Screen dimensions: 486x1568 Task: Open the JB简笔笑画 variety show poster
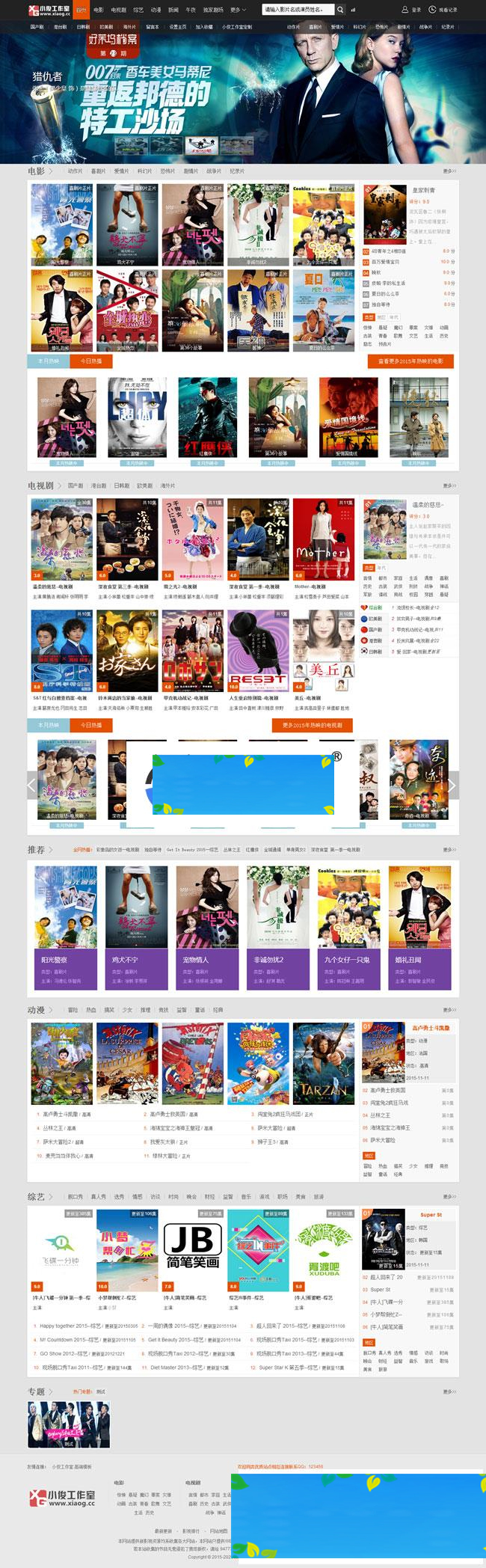pyautogui.click(x=193, y=1250)
